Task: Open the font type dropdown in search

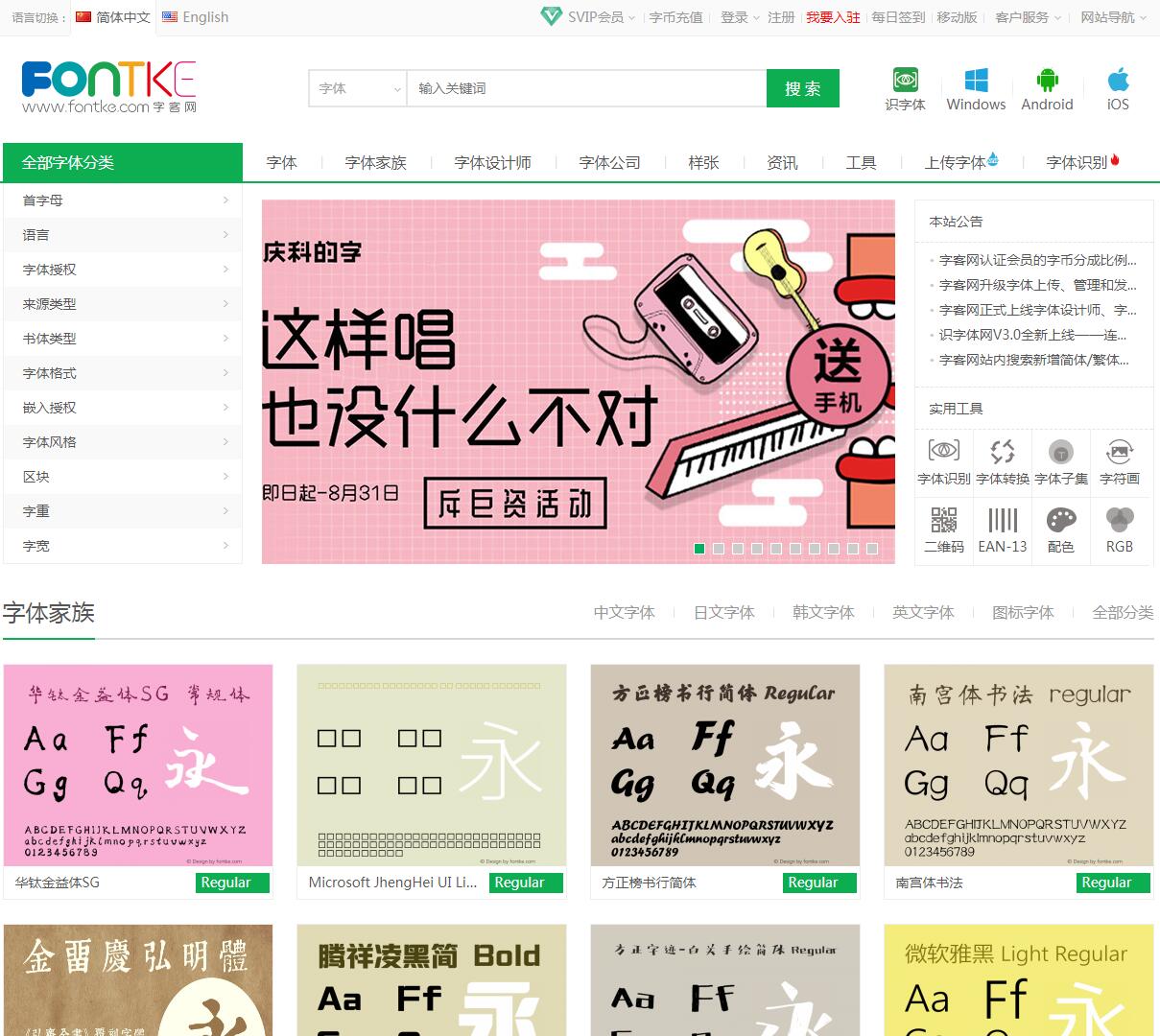Action: 358,88
